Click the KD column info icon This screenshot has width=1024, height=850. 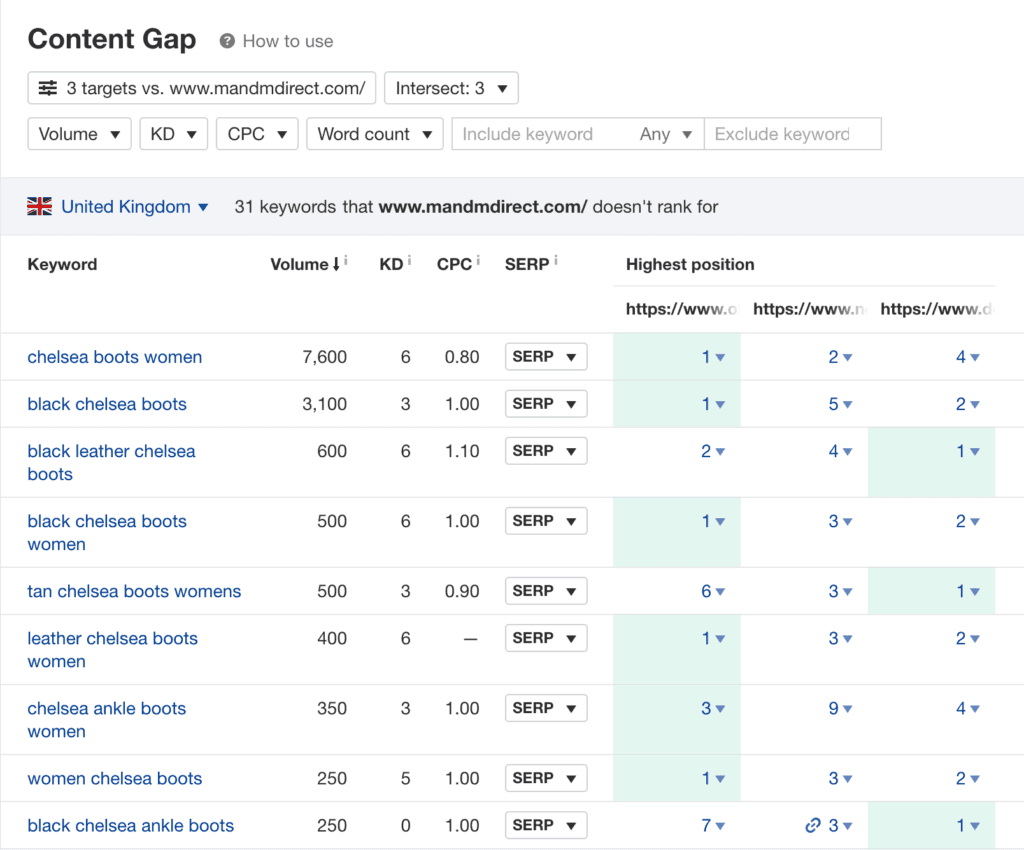pos(409,260)
